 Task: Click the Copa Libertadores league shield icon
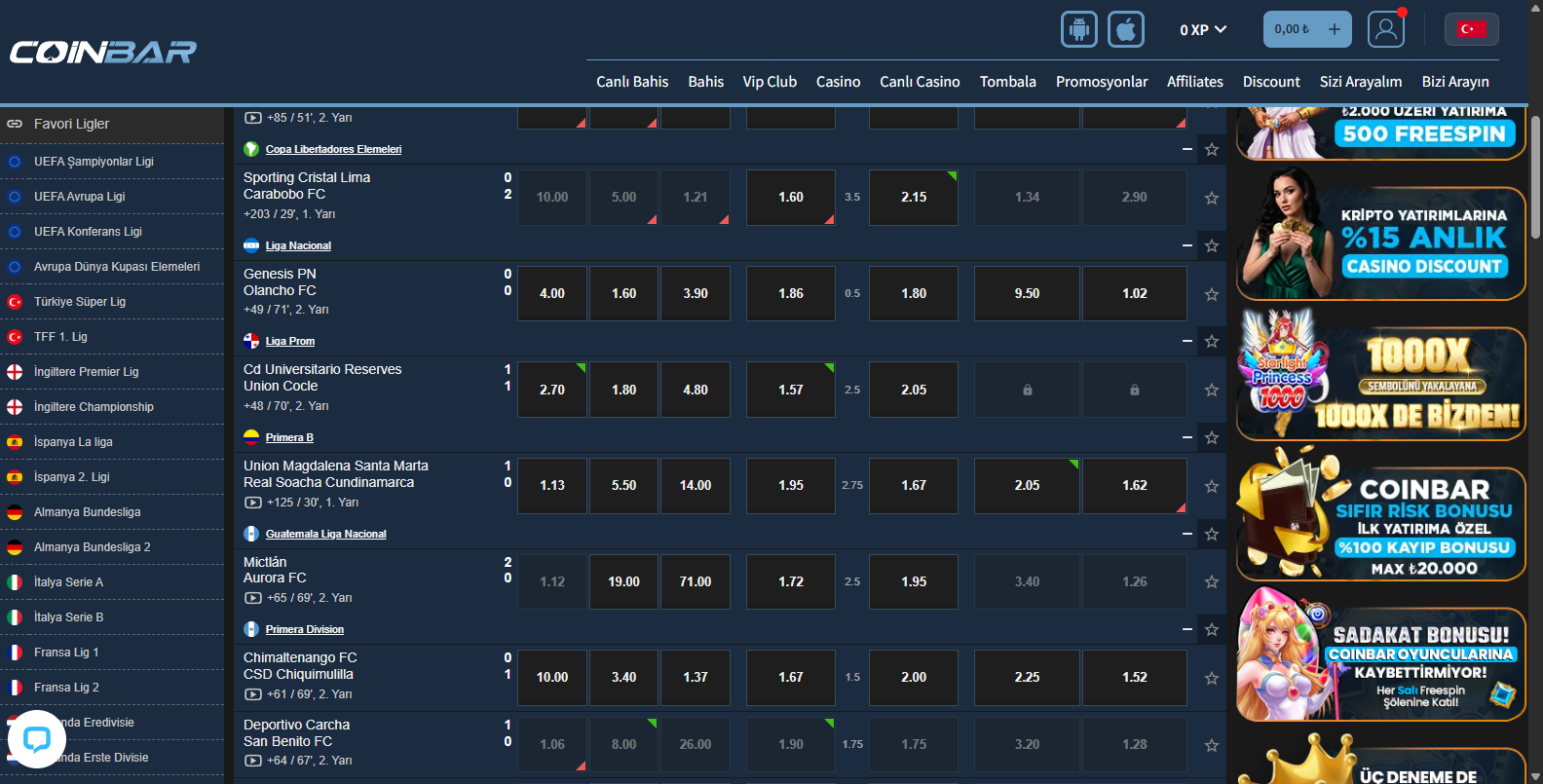coord(251,149)
